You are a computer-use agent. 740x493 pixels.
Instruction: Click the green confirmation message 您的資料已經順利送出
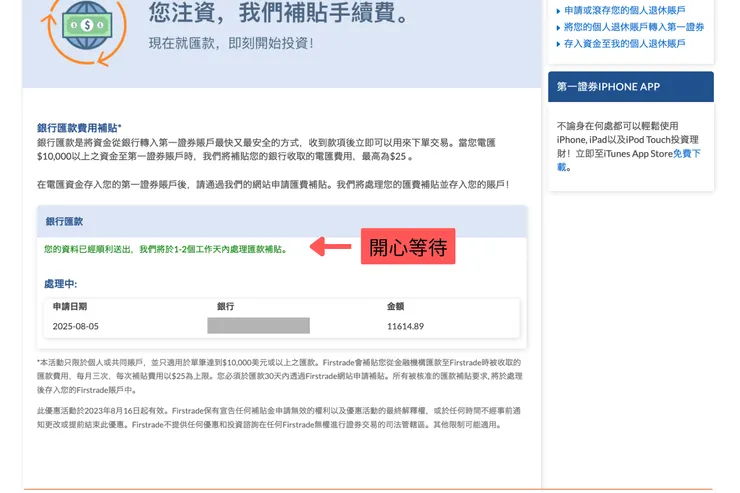(166, 249)
